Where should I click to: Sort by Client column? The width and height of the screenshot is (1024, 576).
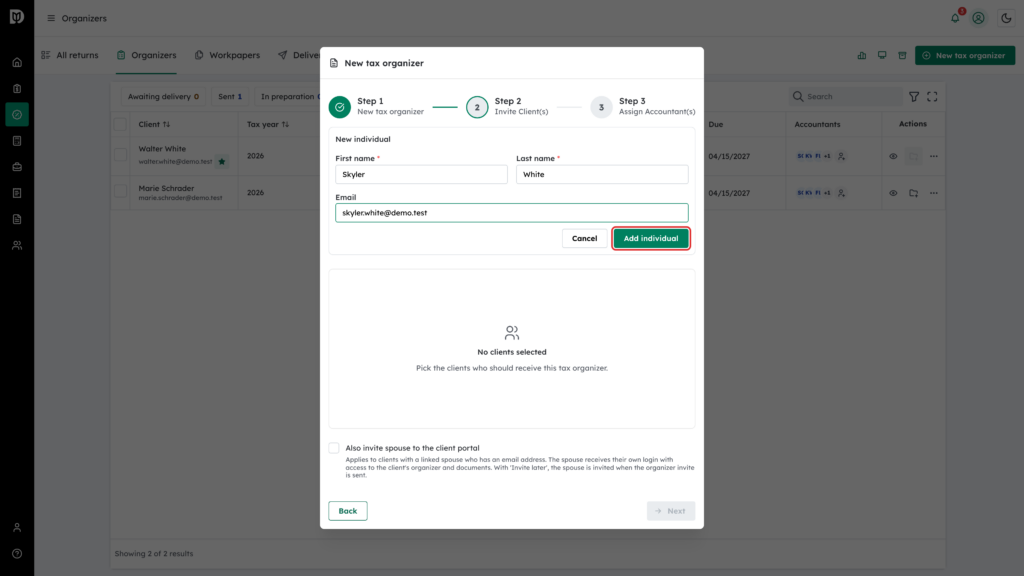[154, 124]
